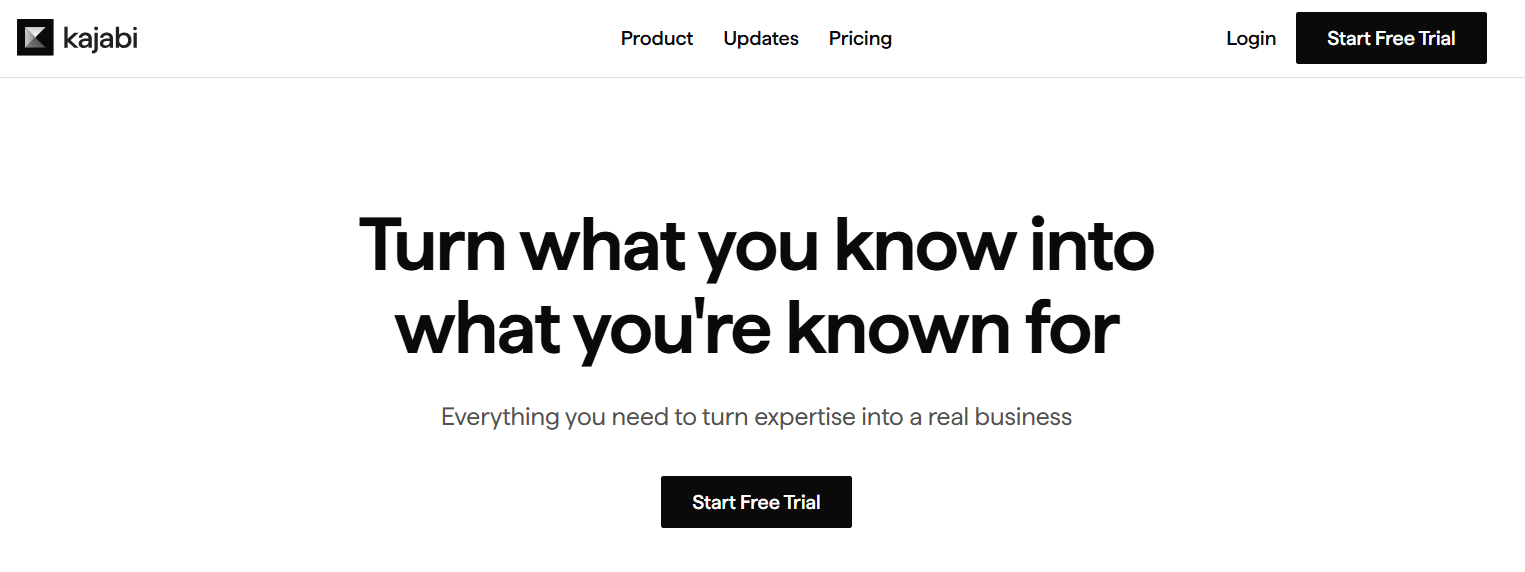Open the Pricing page
Viewport: 1525px width, 572px height.
coord(860,39)
